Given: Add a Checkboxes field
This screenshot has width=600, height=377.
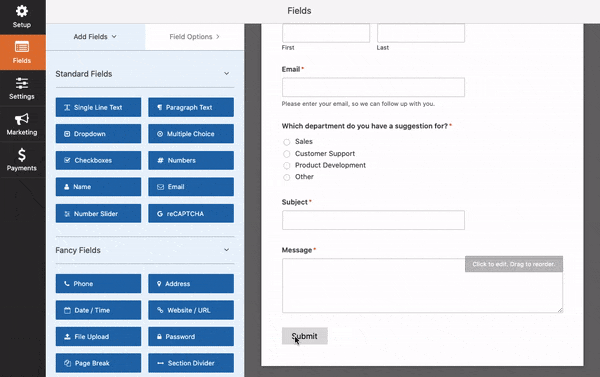Looking at the screenshot, I should click(x=98, y=160).
